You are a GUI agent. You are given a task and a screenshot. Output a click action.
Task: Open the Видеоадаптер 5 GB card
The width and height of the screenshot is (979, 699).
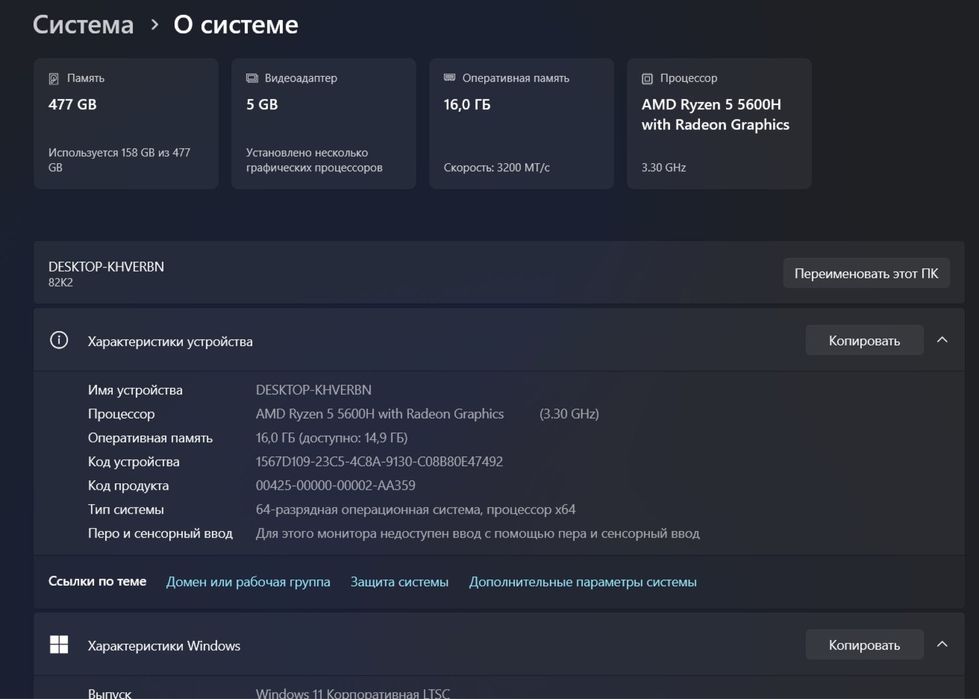323,124
